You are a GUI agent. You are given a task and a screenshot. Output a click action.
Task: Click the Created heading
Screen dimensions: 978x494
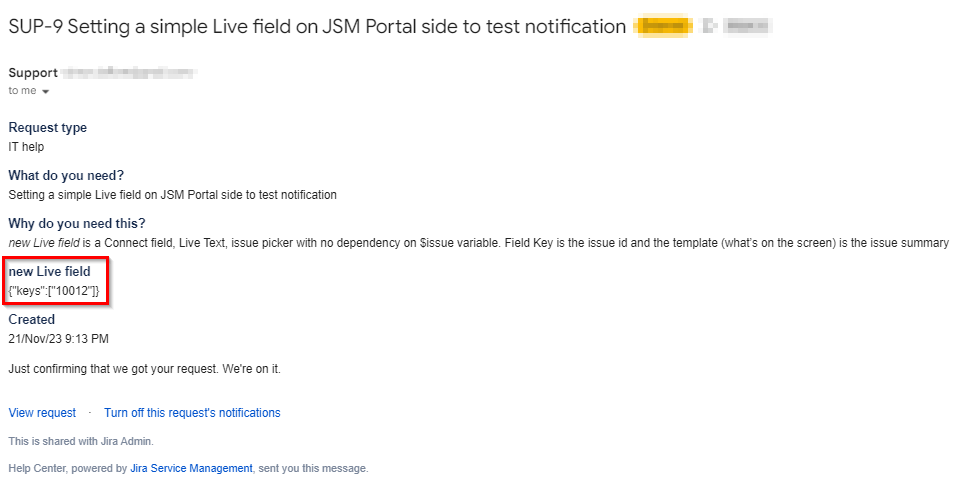coord(32,320)
